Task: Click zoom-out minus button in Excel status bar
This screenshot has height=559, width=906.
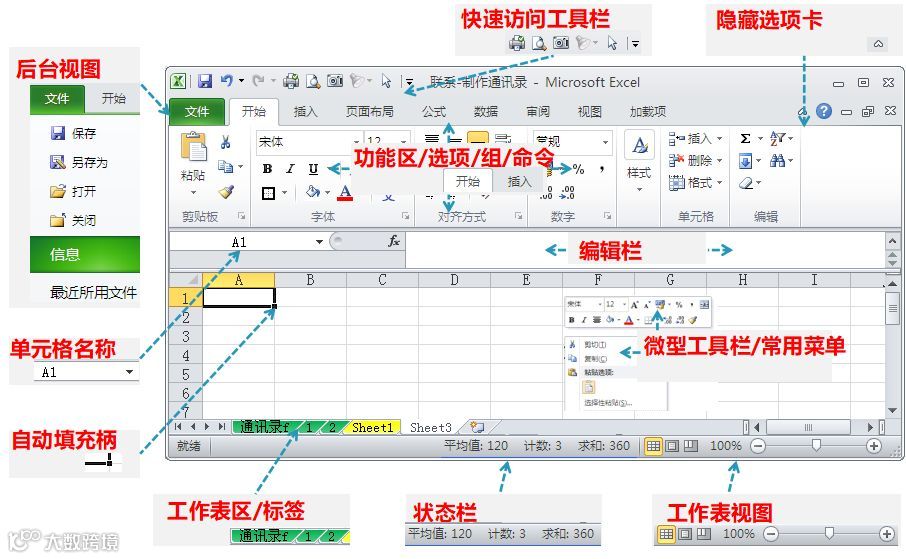Action: coord(758,446)
